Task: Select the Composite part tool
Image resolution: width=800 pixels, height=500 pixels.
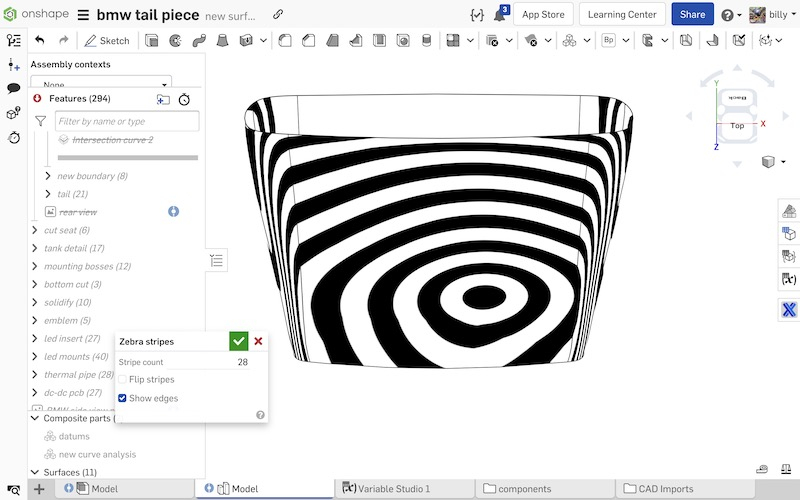Action: pos(569,40)
